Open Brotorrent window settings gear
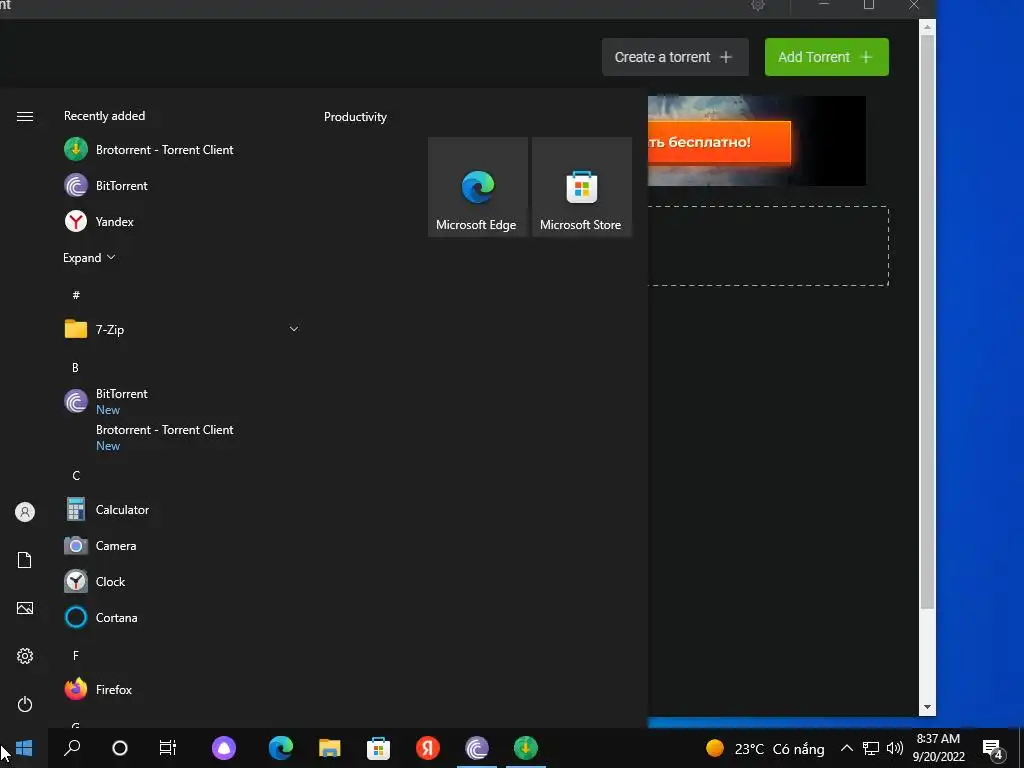The image size is (1024, 768). pos(758,5)
